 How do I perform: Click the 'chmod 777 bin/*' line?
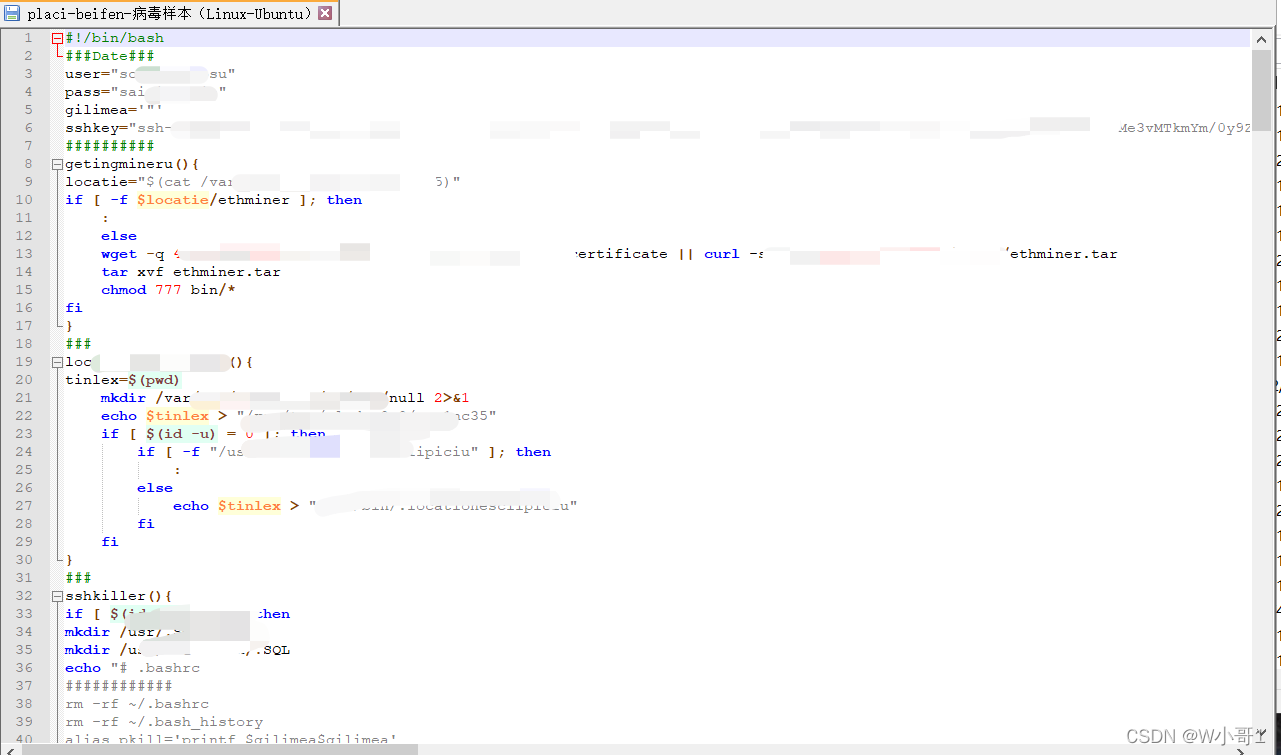(x=168, y=290)
